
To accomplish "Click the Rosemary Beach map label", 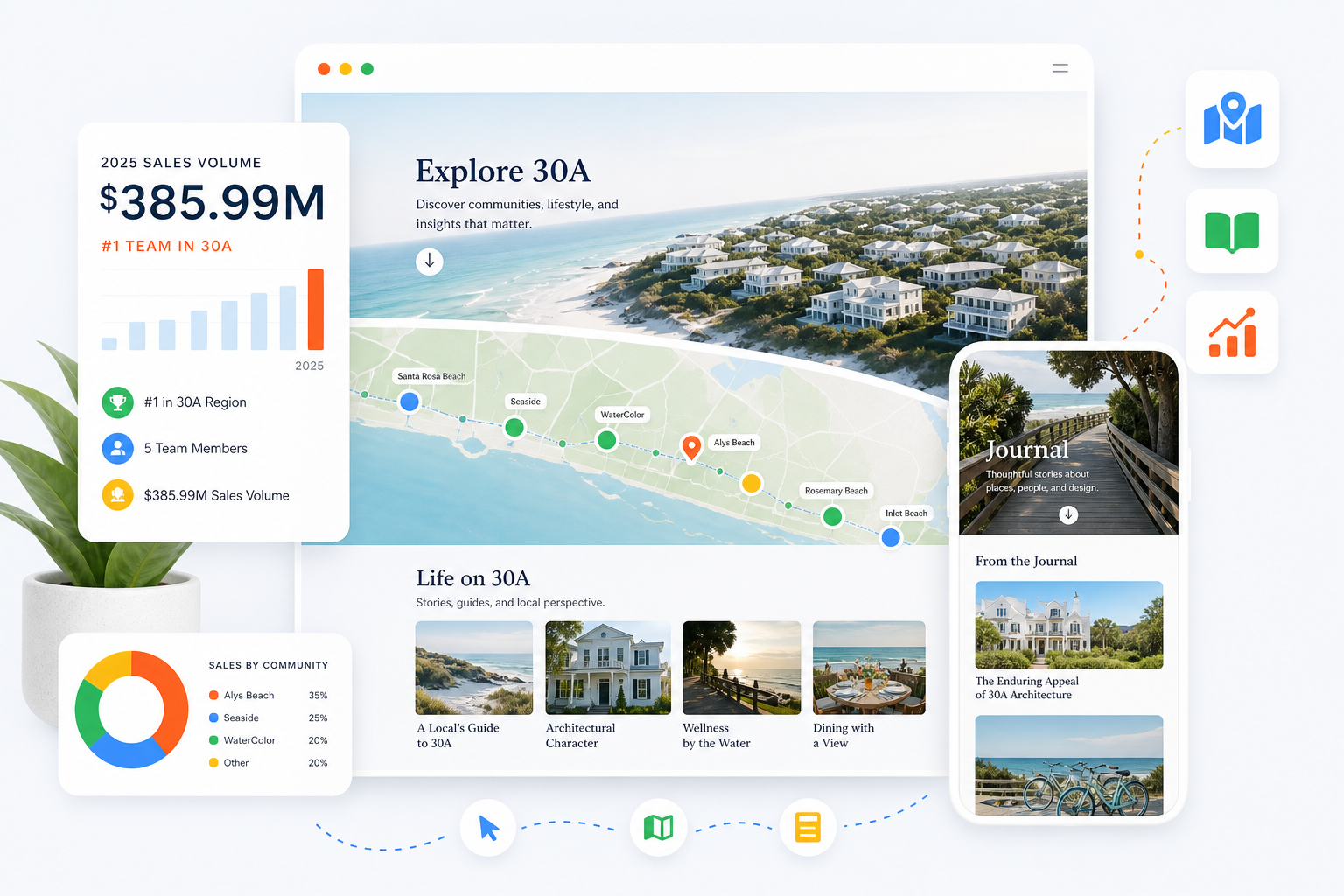I will pos(836,491).
